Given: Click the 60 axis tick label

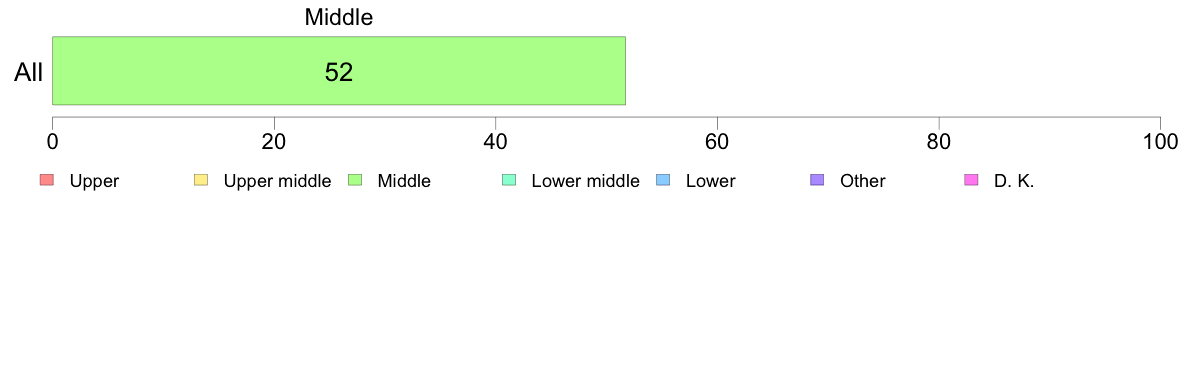Looking at the screenshot, I should point(717,142).
